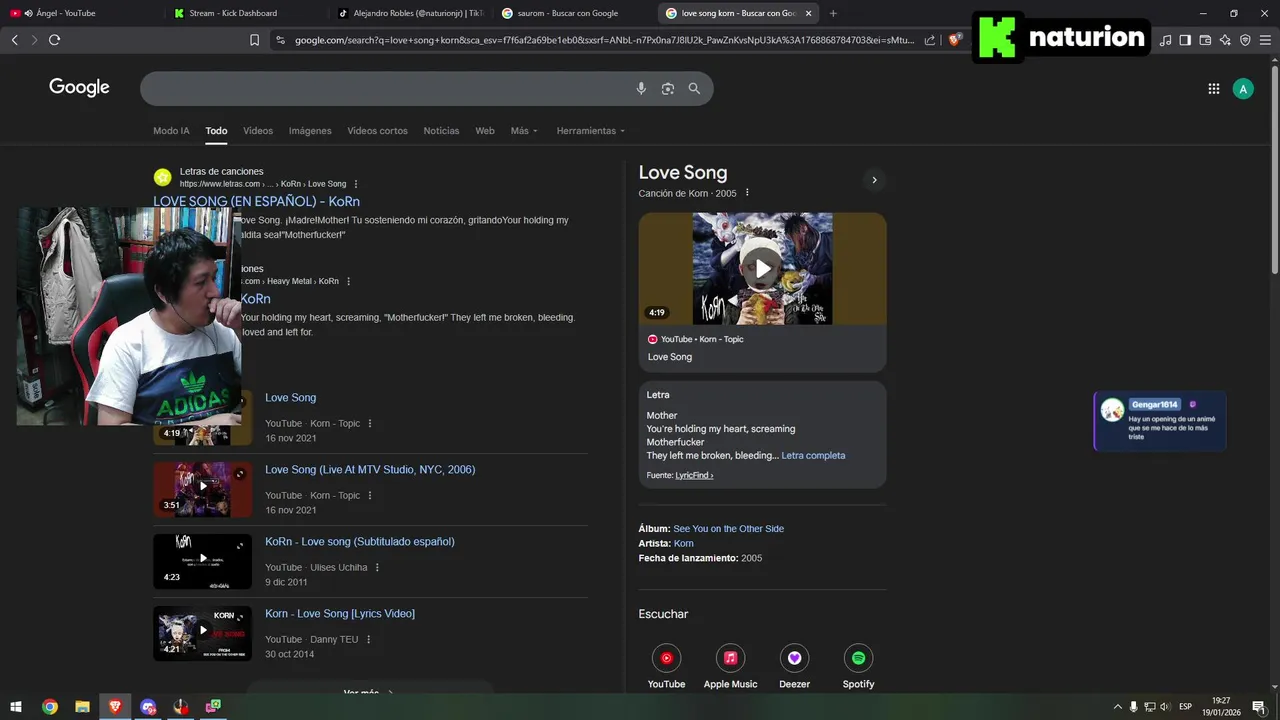Switch to Vídeos cortos tab
1280x720 pixels.
[x=377, y=131]
